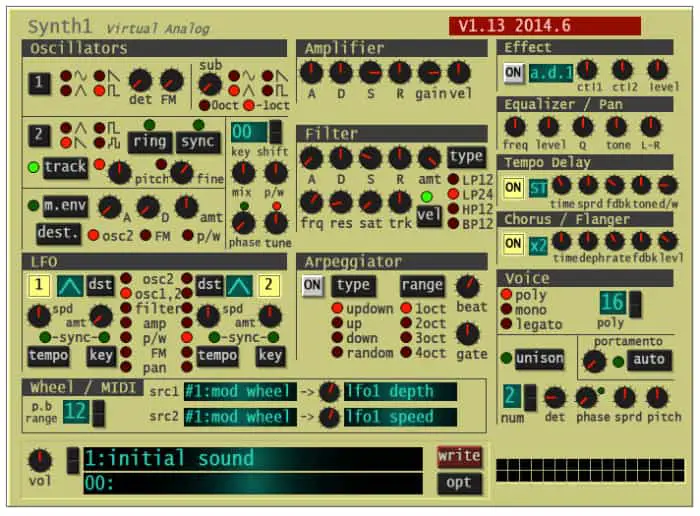Select oscillator 2 triangle waveform LED
The height and width of the screenshot is (516, 700).
[x=66, y=128]
